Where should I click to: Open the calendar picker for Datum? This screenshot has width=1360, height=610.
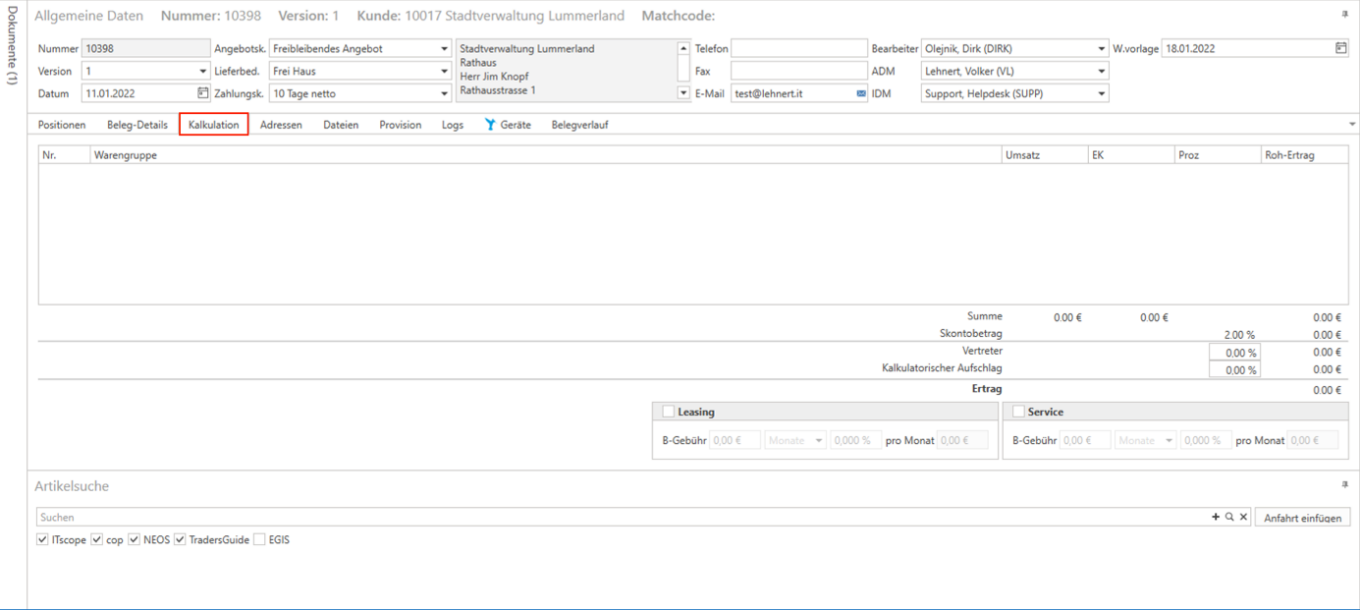tap(203, 93)
